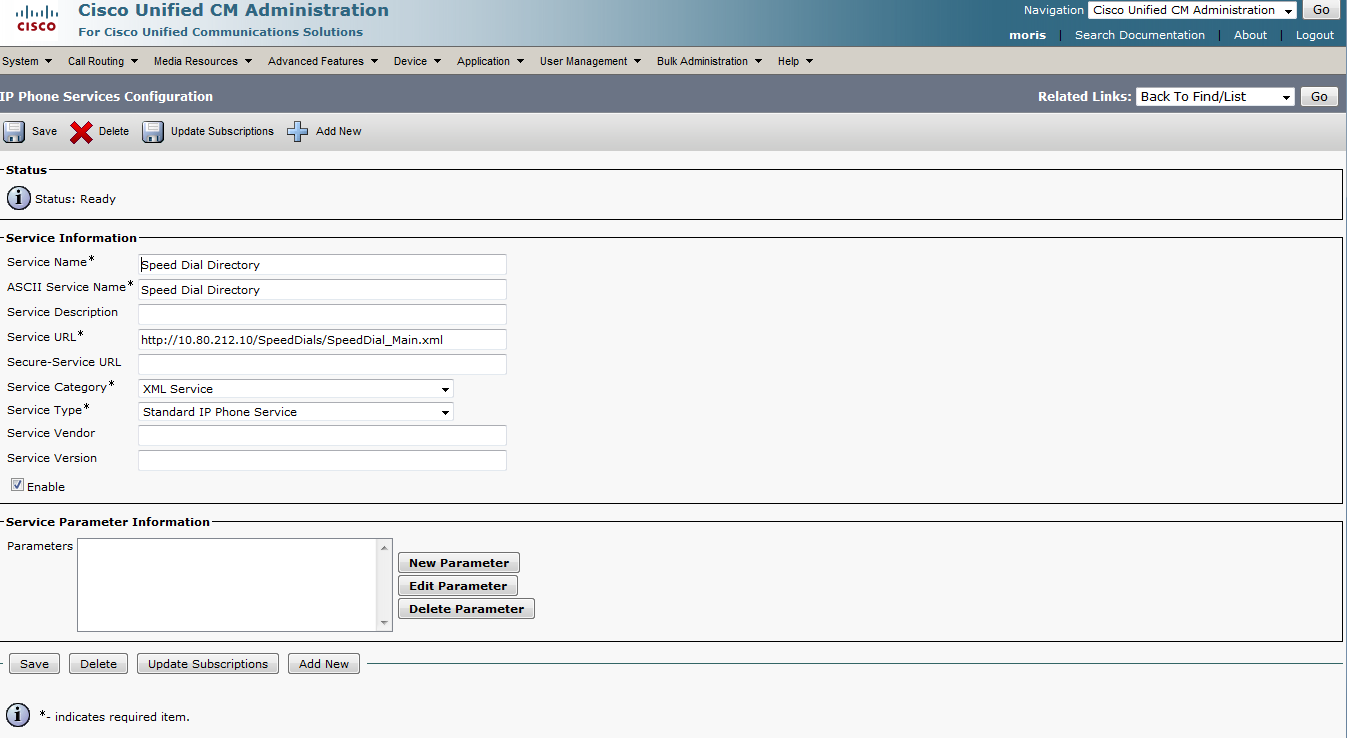1347x738 pixels.
Task: Open the Service Category dropdown
Action: [x=296, y=388]
